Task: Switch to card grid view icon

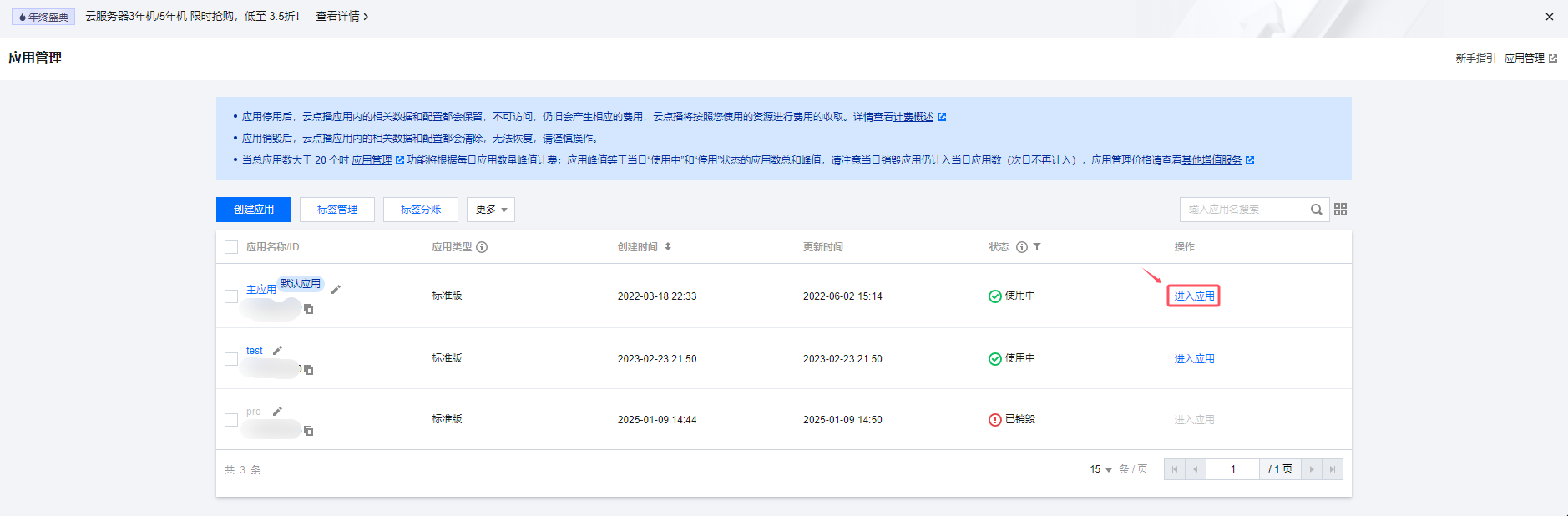Action: point(1340,210)
